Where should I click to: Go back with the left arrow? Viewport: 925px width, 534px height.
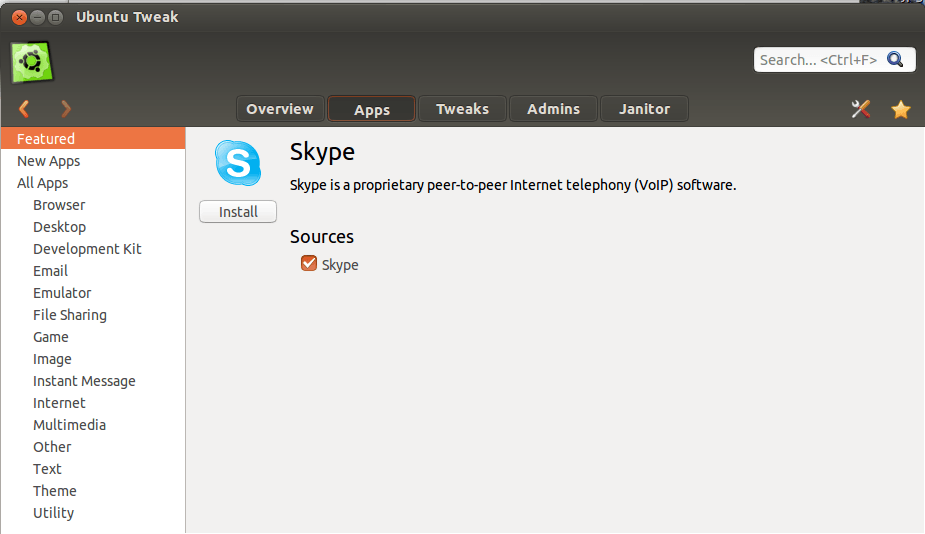click(24, 109)
